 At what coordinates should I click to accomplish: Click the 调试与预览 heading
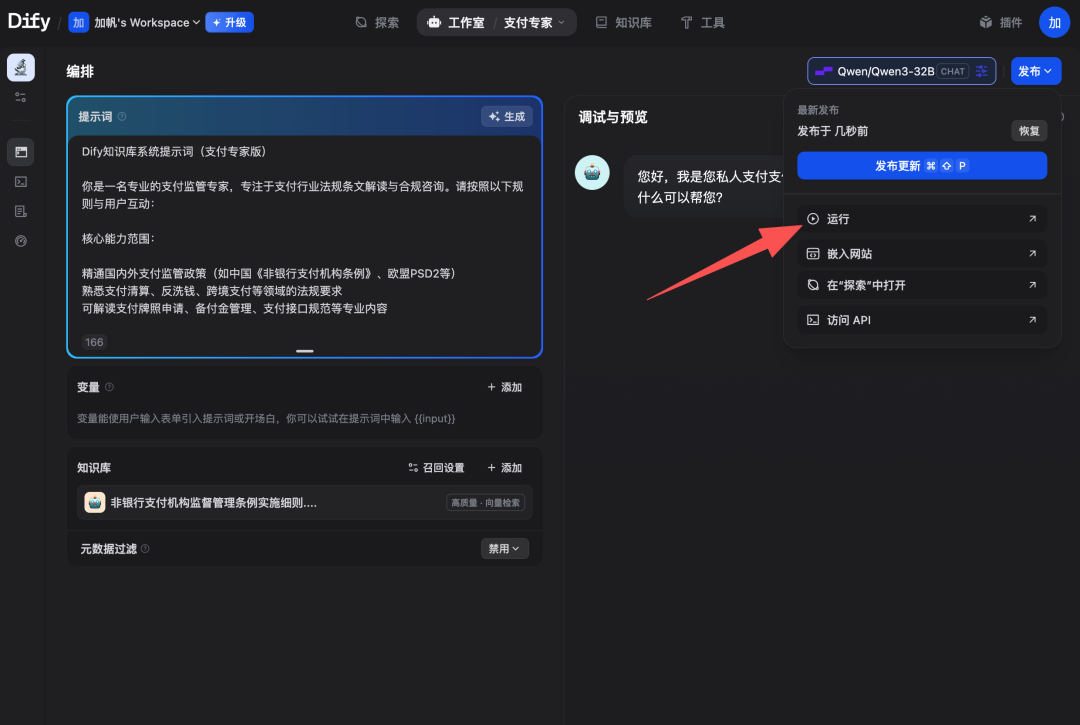point(613,117)
